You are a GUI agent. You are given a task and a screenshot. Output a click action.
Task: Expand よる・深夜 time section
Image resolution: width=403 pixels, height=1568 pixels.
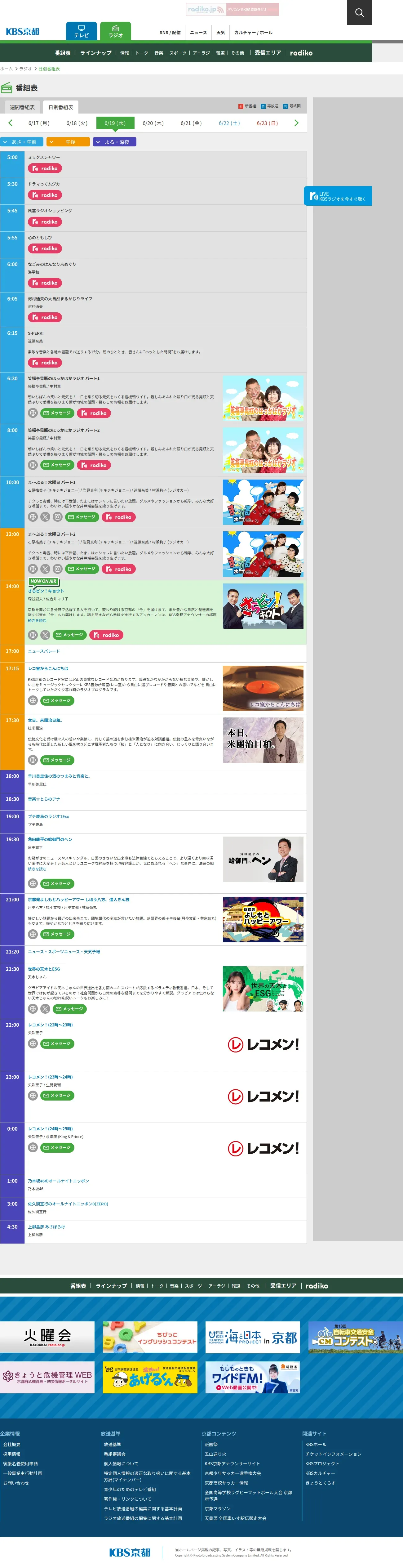point(114,142)
